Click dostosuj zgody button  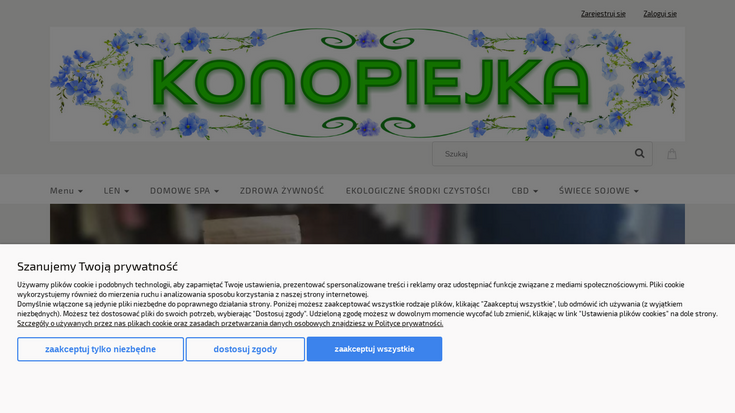pos(245,349)
